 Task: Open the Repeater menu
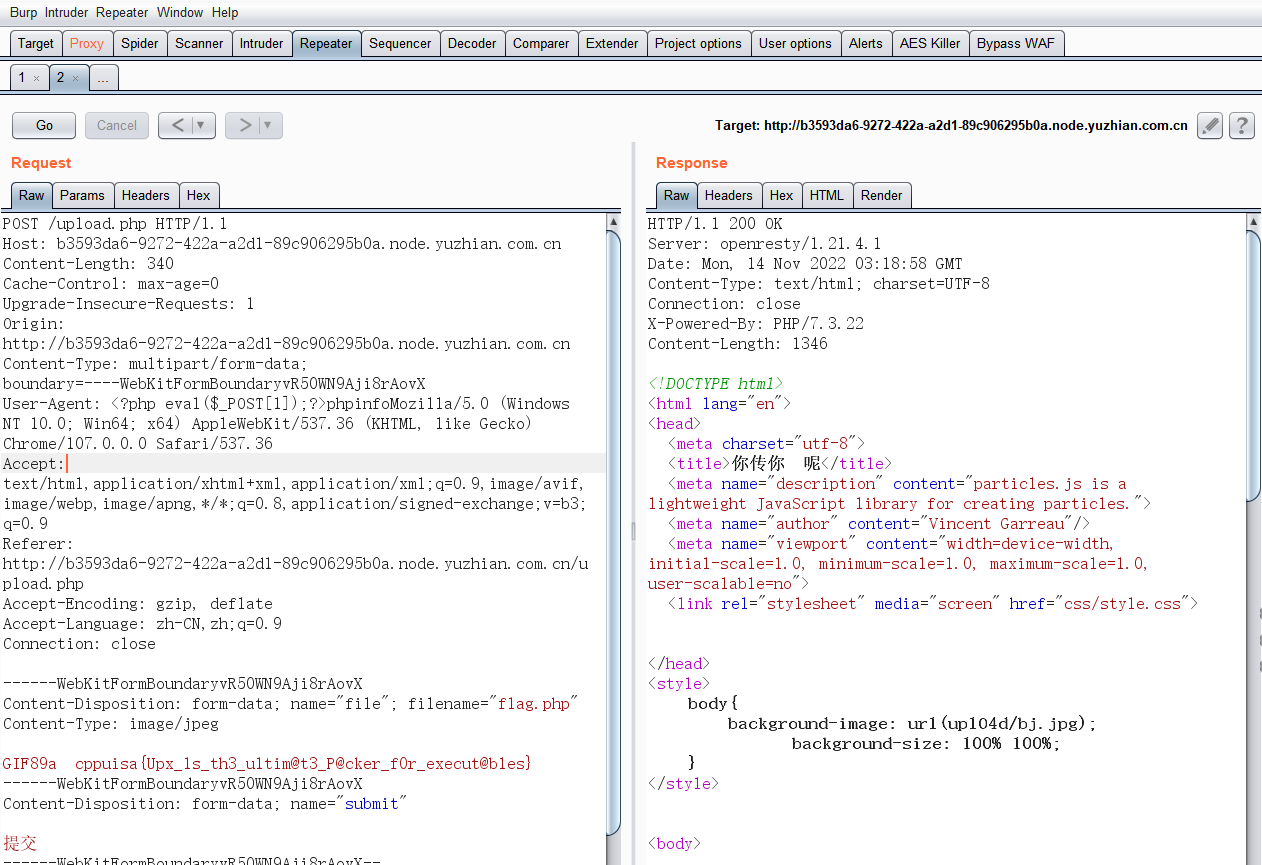tap(122, 12)
